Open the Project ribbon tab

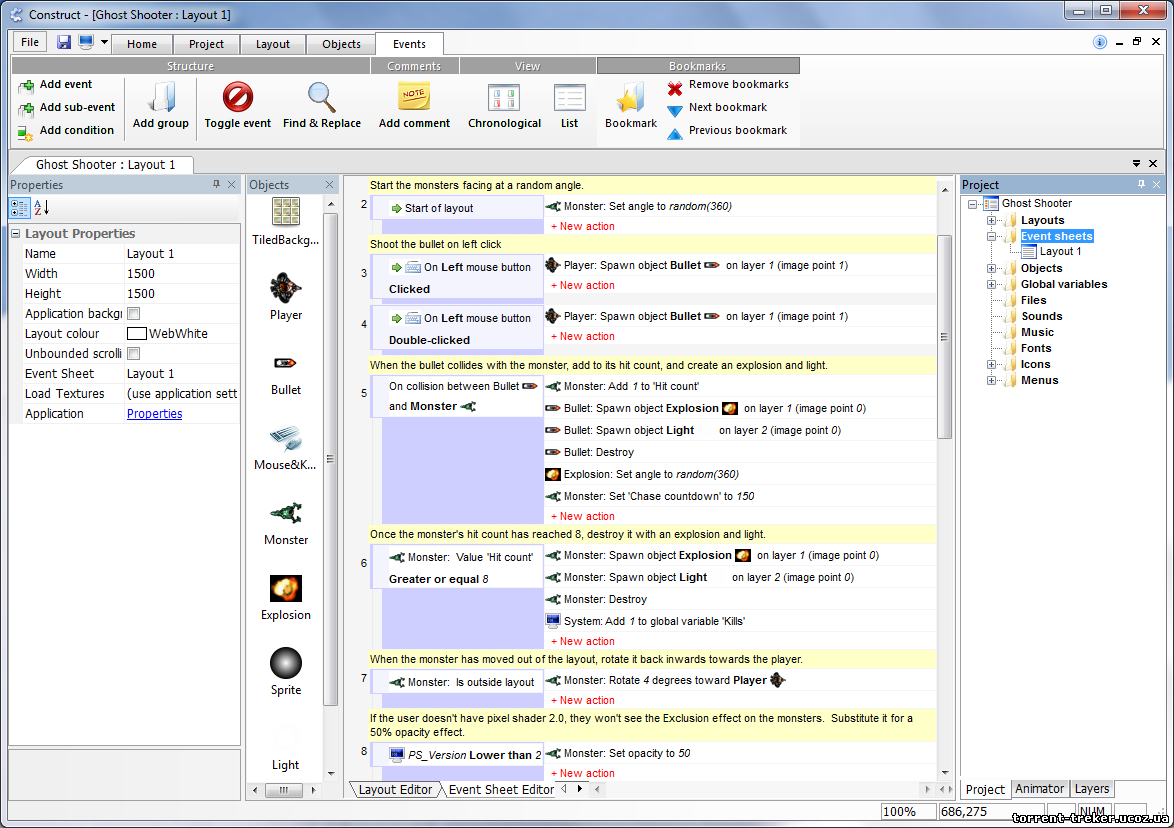pos(206,44)
